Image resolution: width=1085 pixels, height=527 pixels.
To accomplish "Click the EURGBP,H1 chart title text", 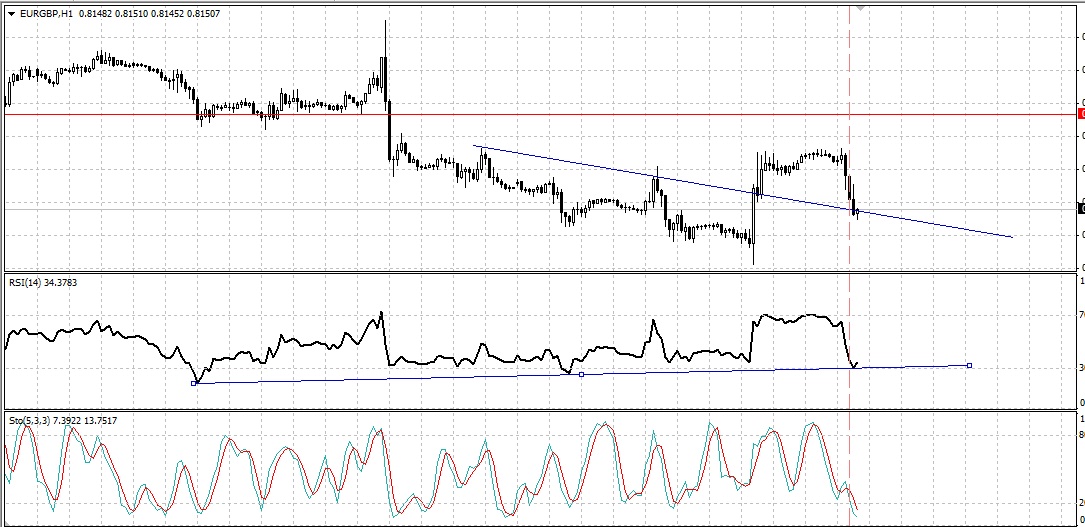I will (46, 13).
